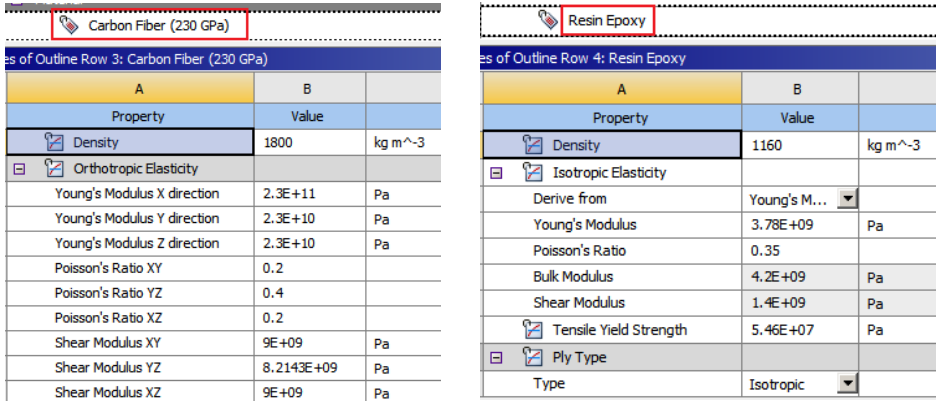
Task: Select the Young's Modulus Y direction row label
Action: click(x=137, y=218)
